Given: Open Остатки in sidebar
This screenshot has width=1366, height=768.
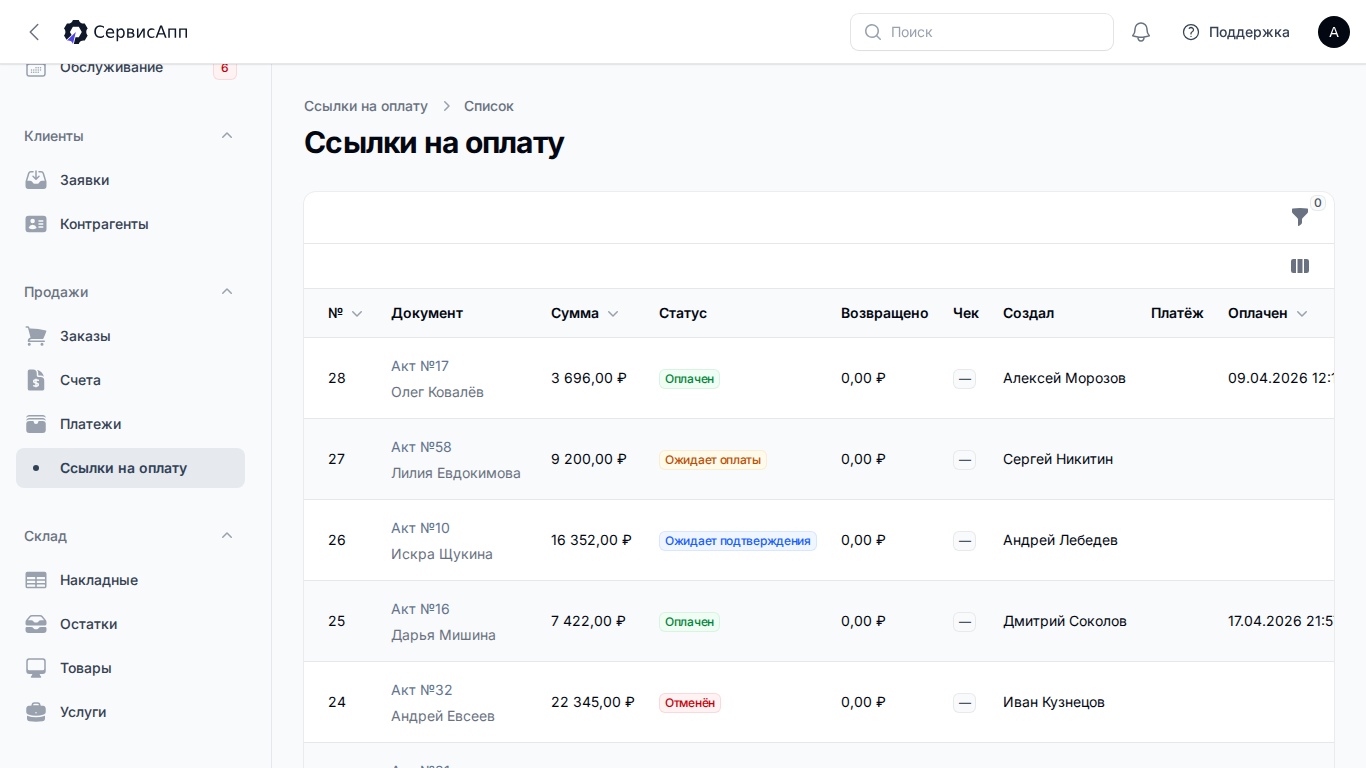Looking at the screenshot, I should click(130, 624).
